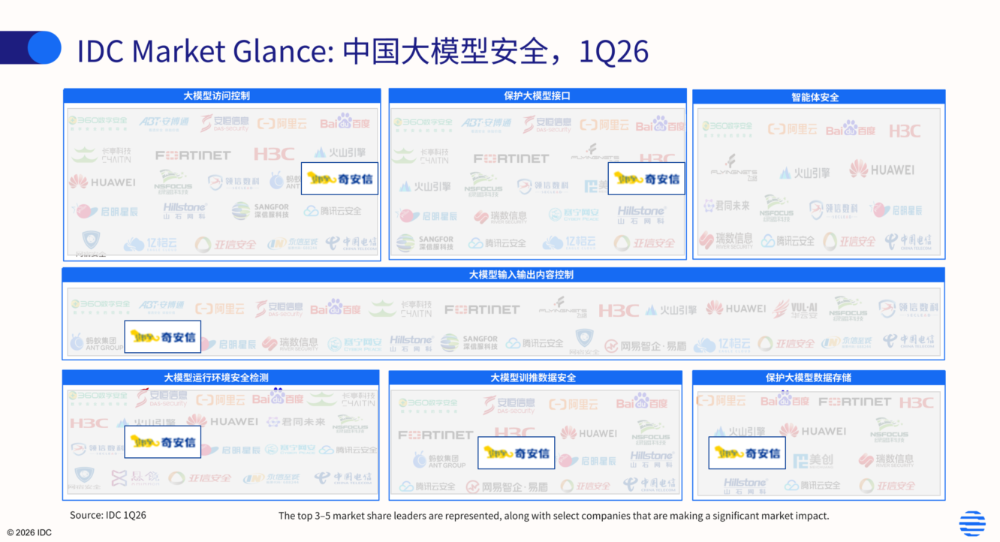Click the Fortinet logo in 保护大模型接口 panel
The height and width of the screenshot is (542, 1000).
511,158
